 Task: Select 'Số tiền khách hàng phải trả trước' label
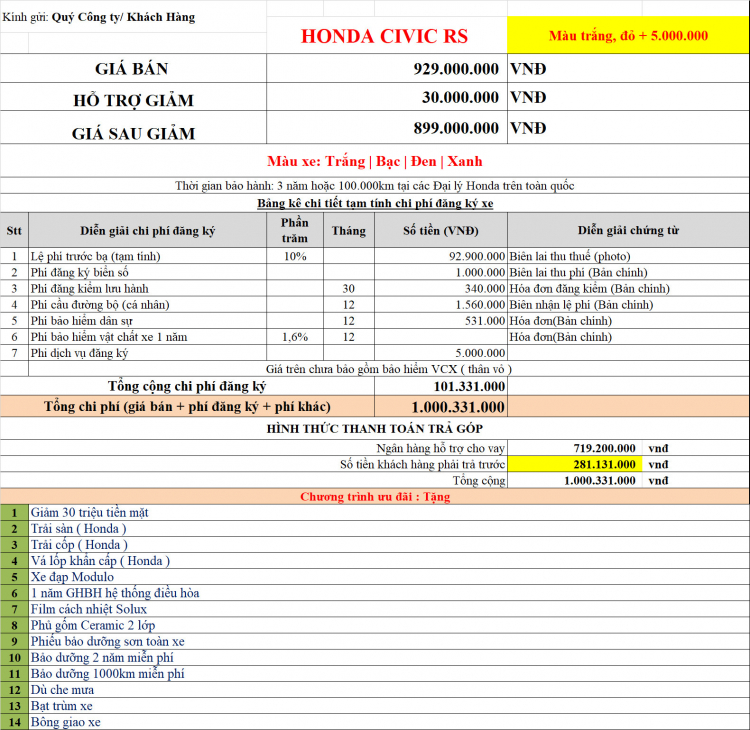pyautogui.click(x=422, y=464)
